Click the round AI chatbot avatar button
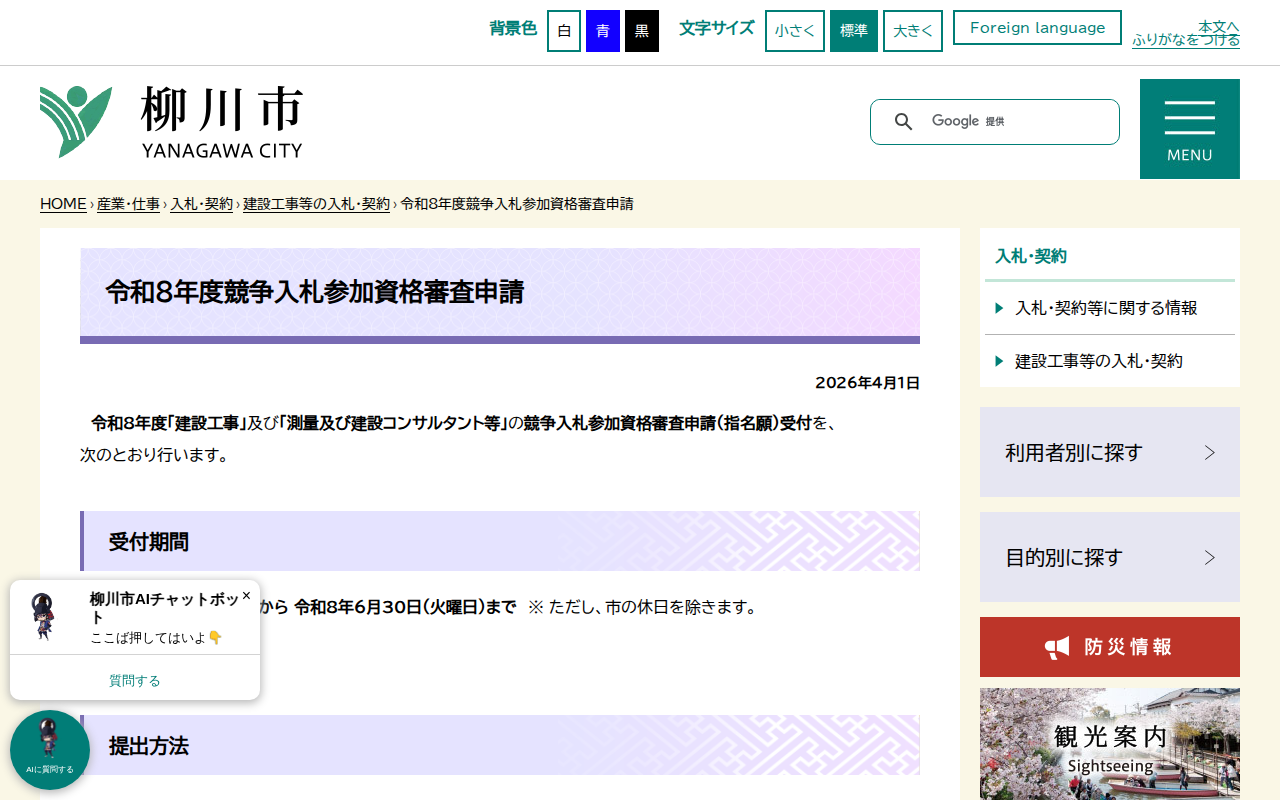This screenshot has width=1280, height=800. point(50,750)
